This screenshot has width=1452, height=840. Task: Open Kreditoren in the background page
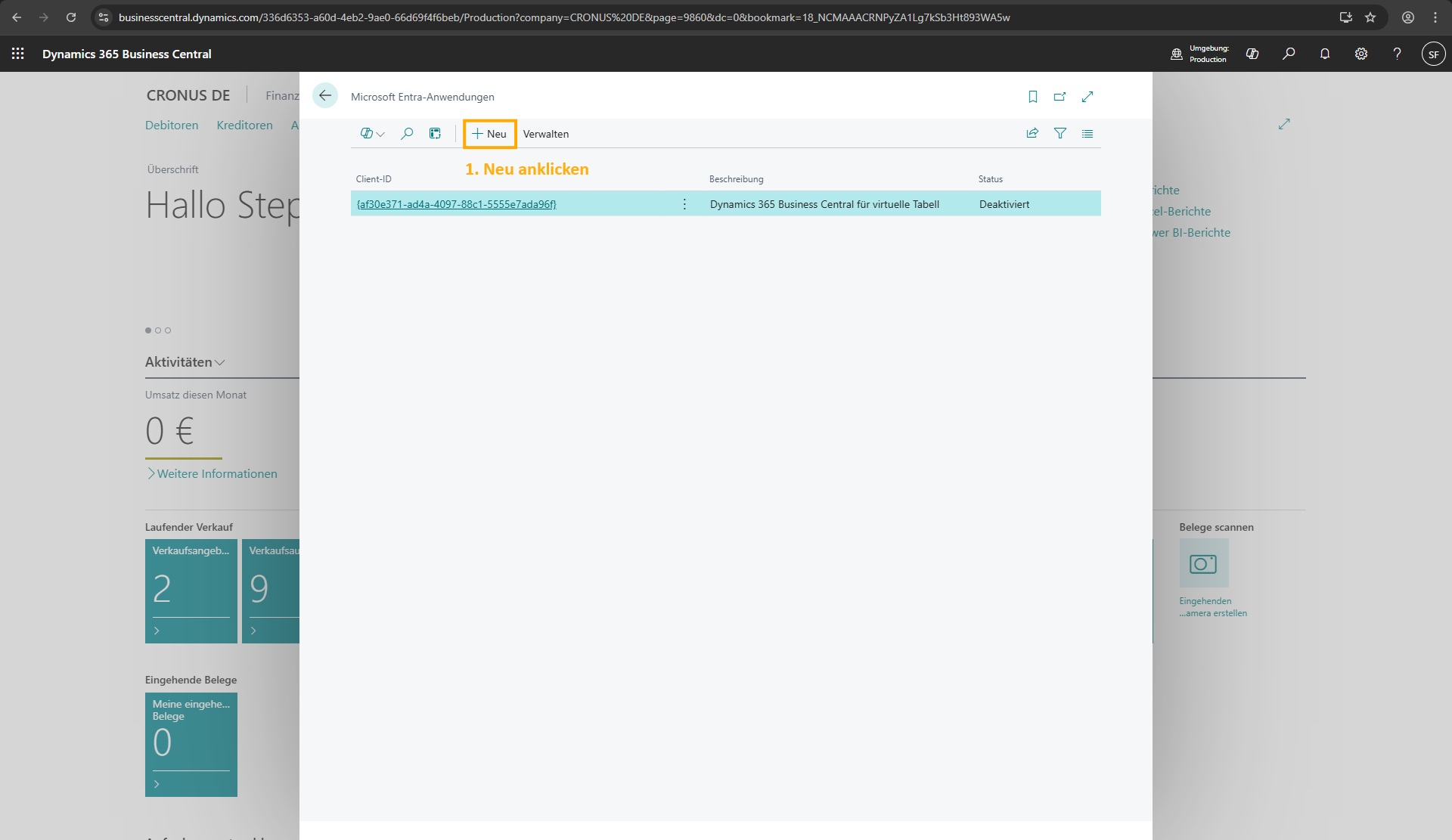[244, 126]
